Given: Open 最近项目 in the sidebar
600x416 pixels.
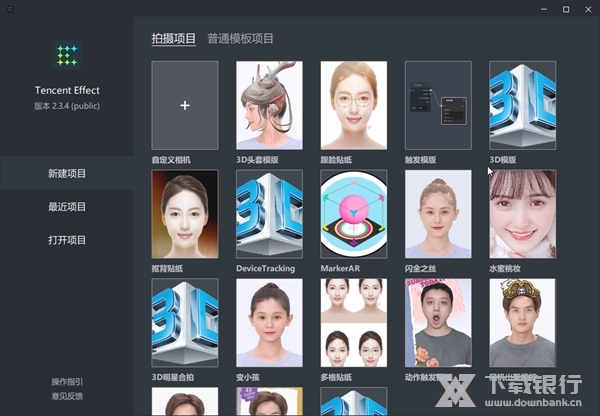Looking at the screenshot, I should click(x=67, y=207).
